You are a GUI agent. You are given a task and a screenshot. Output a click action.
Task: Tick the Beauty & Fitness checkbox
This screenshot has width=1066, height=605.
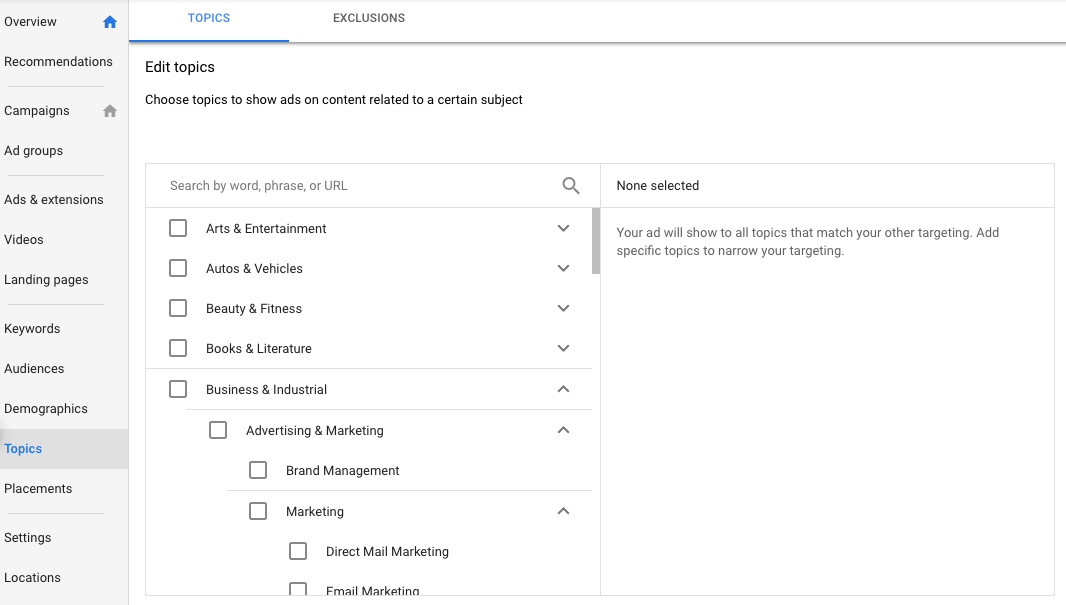point(178,308)
